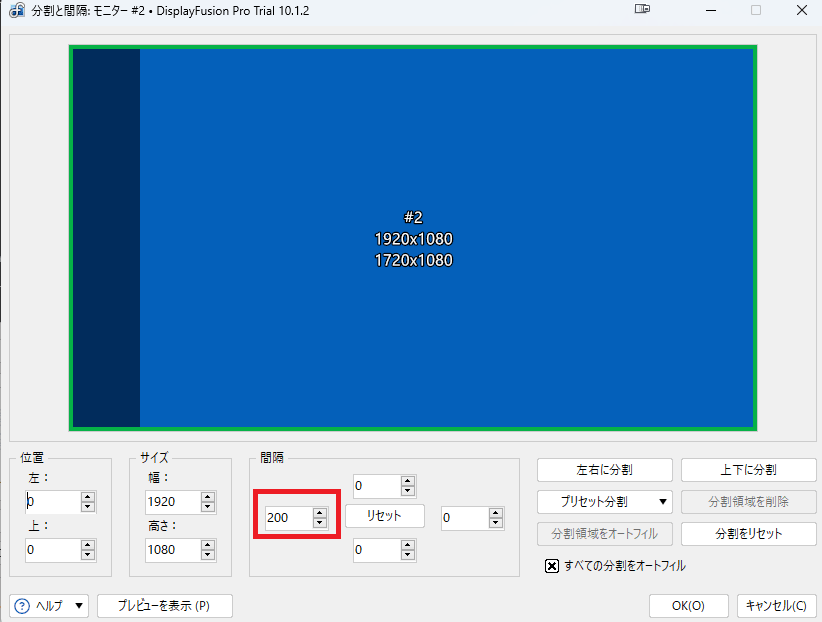Toggle すべての分割をオートフィル checkbox
Viewport: 822px width, 622px height.
click(551, 566)
